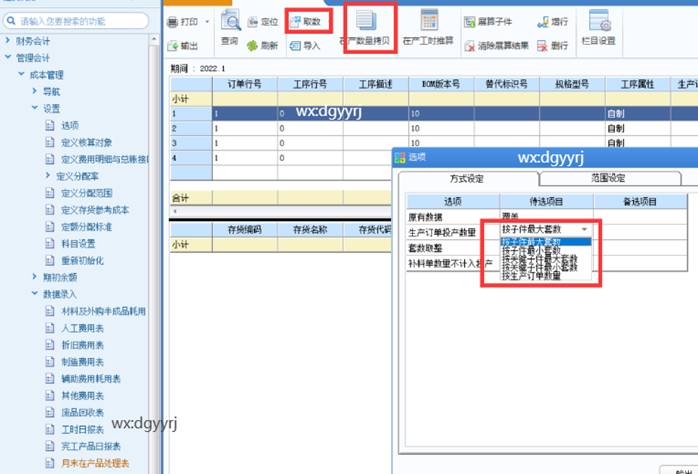698x474 pixels.
Task: Click the 栏目设置 (Column settings) icon
Action: pyautogui.click(x=599, y=20)
